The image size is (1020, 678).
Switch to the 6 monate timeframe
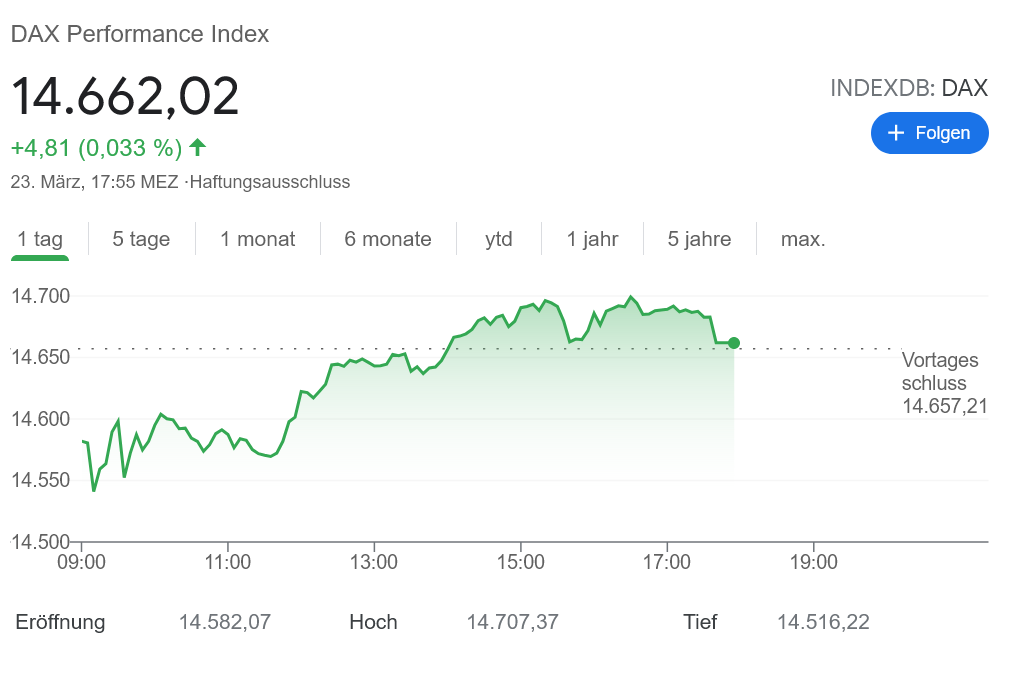click(x=387, y=239)
